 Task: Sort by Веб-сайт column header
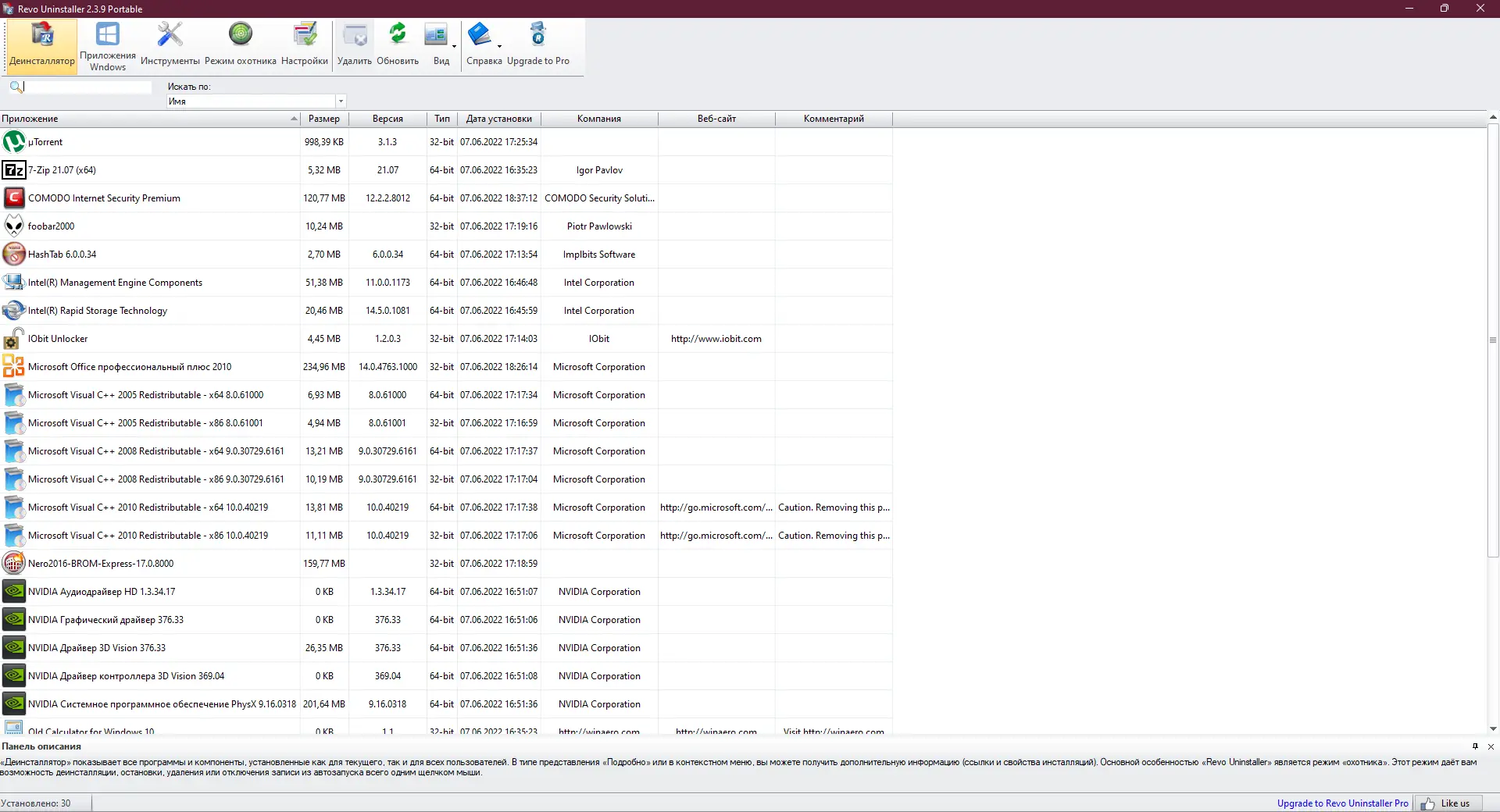[x=716, y=119]
